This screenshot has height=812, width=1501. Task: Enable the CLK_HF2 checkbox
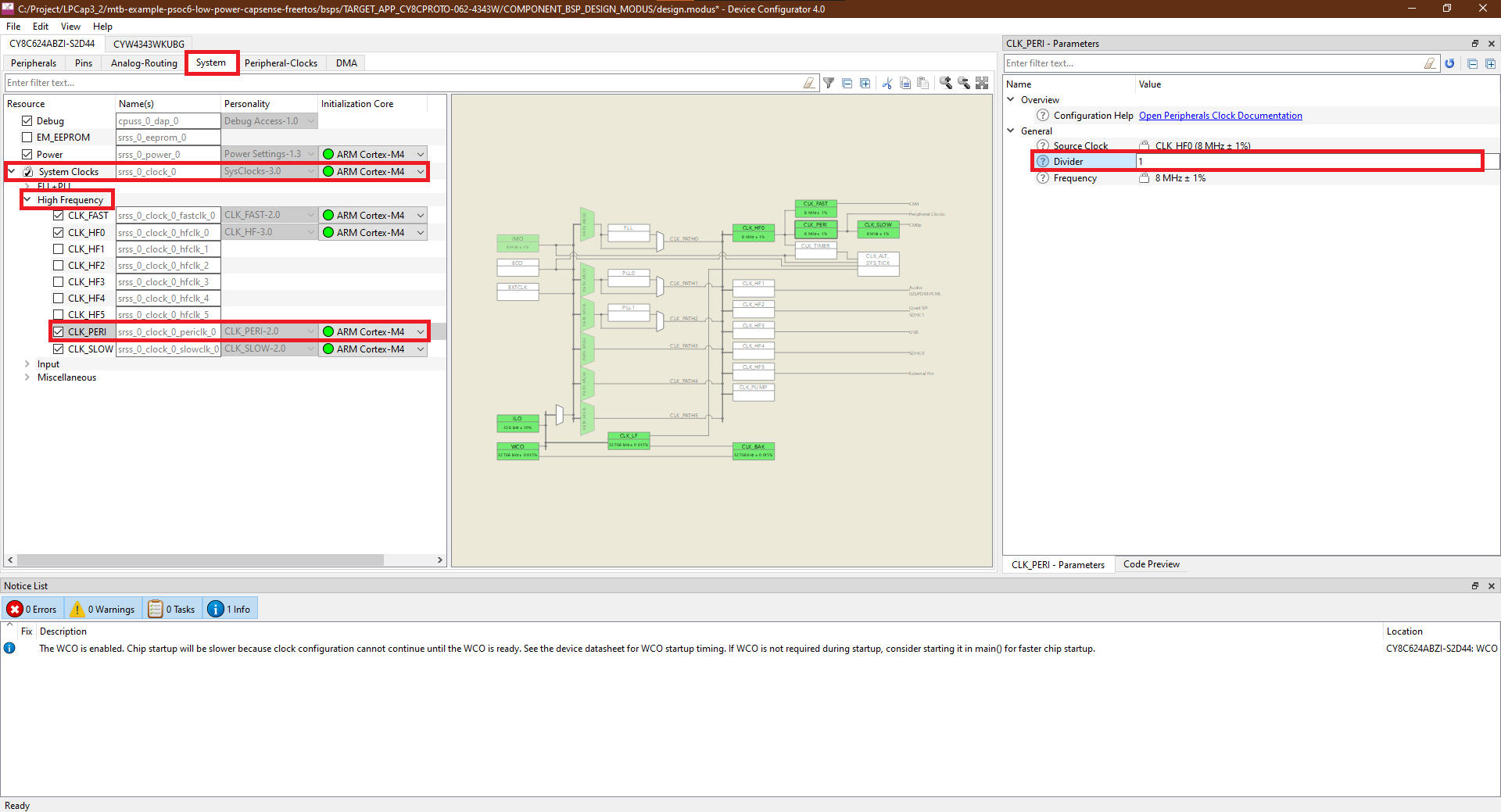click(59, 266)
